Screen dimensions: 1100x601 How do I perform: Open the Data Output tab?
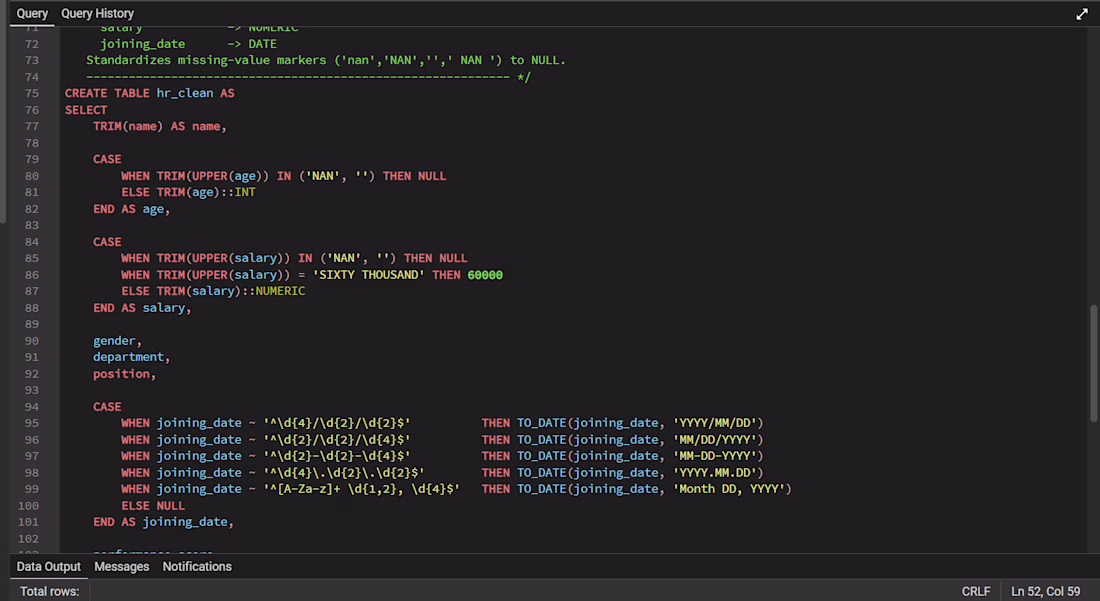pos(48,567)
